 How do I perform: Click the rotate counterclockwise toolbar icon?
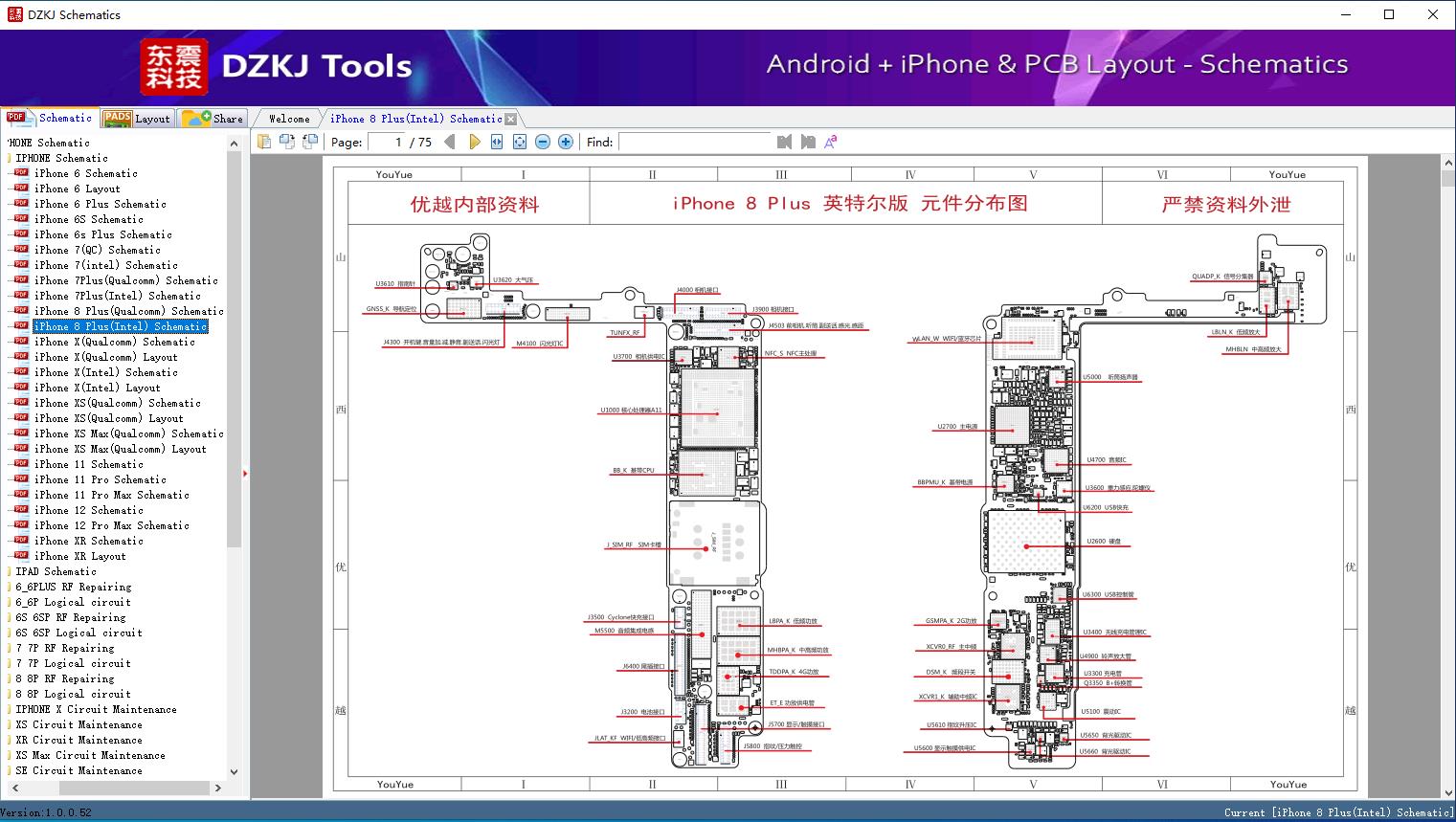coord(287,142)
